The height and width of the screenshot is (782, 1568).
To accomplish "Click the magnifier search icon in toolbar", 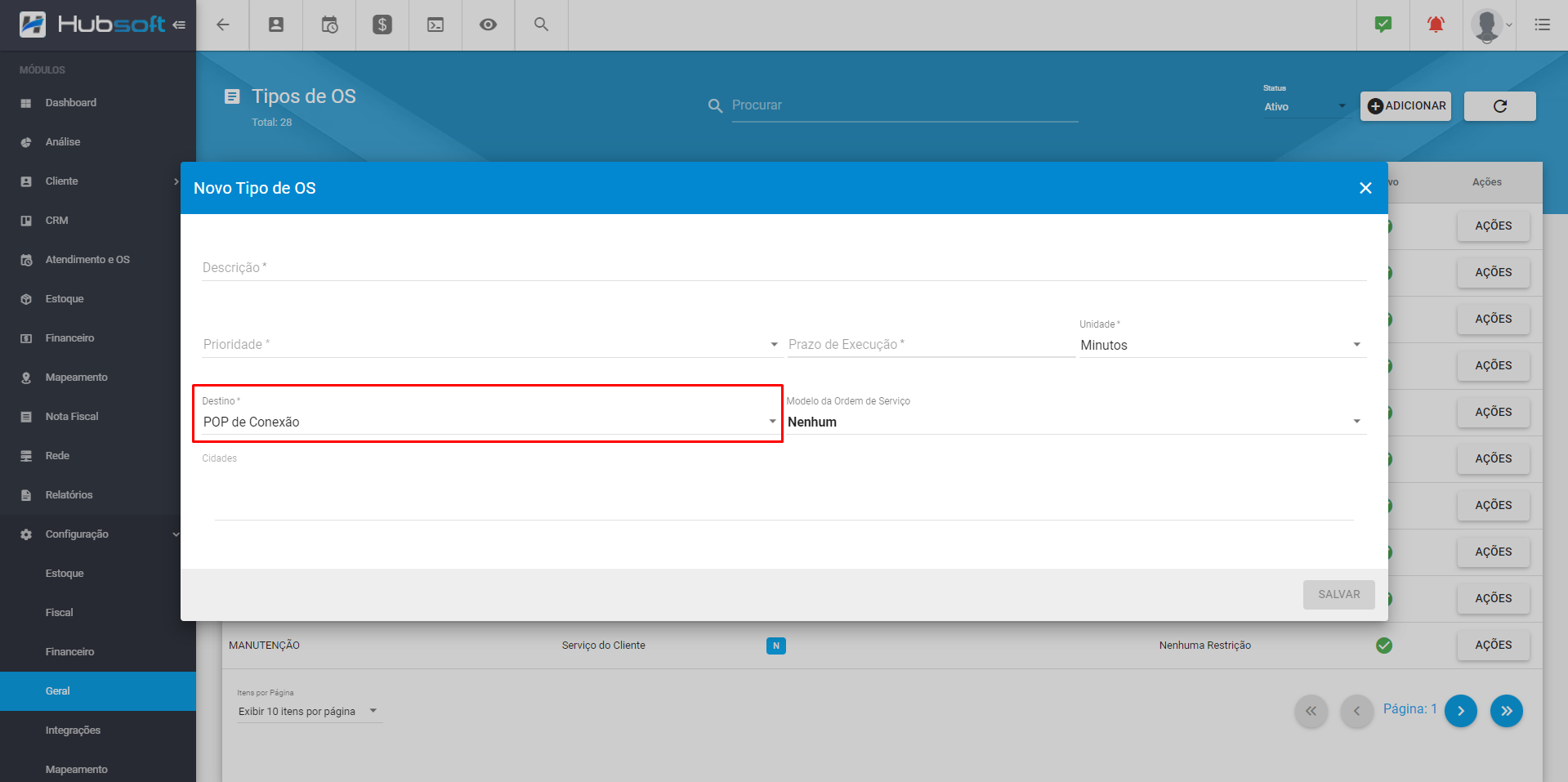I will 541,25.
